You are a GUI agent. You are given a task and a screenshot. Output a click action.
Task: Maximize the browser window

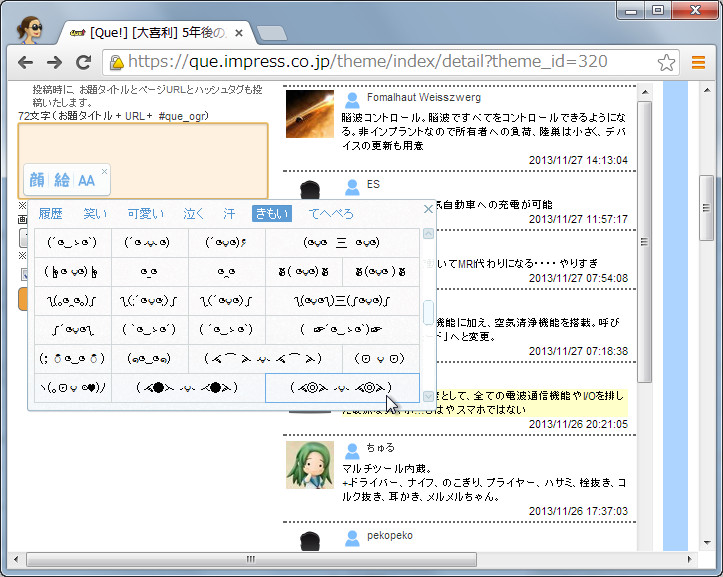coord(658,10)
